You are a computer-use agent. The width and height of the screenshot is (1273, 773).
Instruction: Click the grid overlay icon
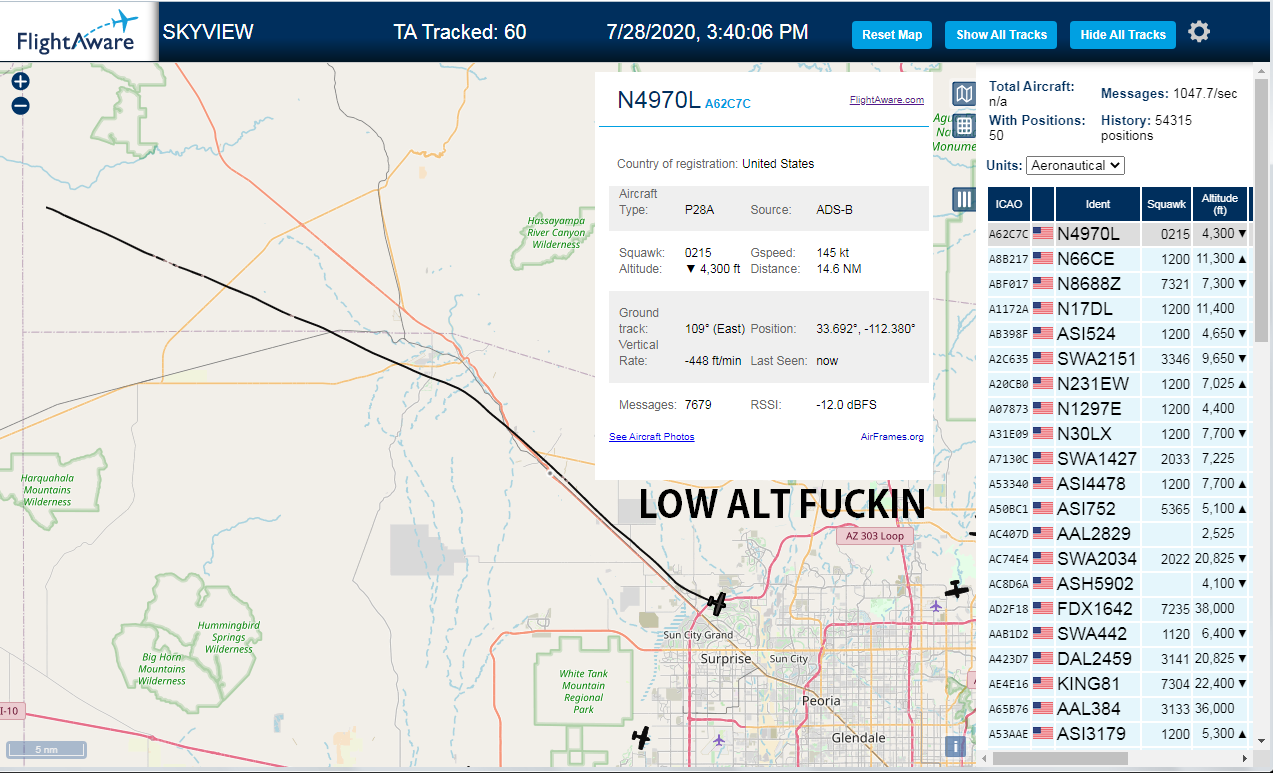(x=964, y=125)
